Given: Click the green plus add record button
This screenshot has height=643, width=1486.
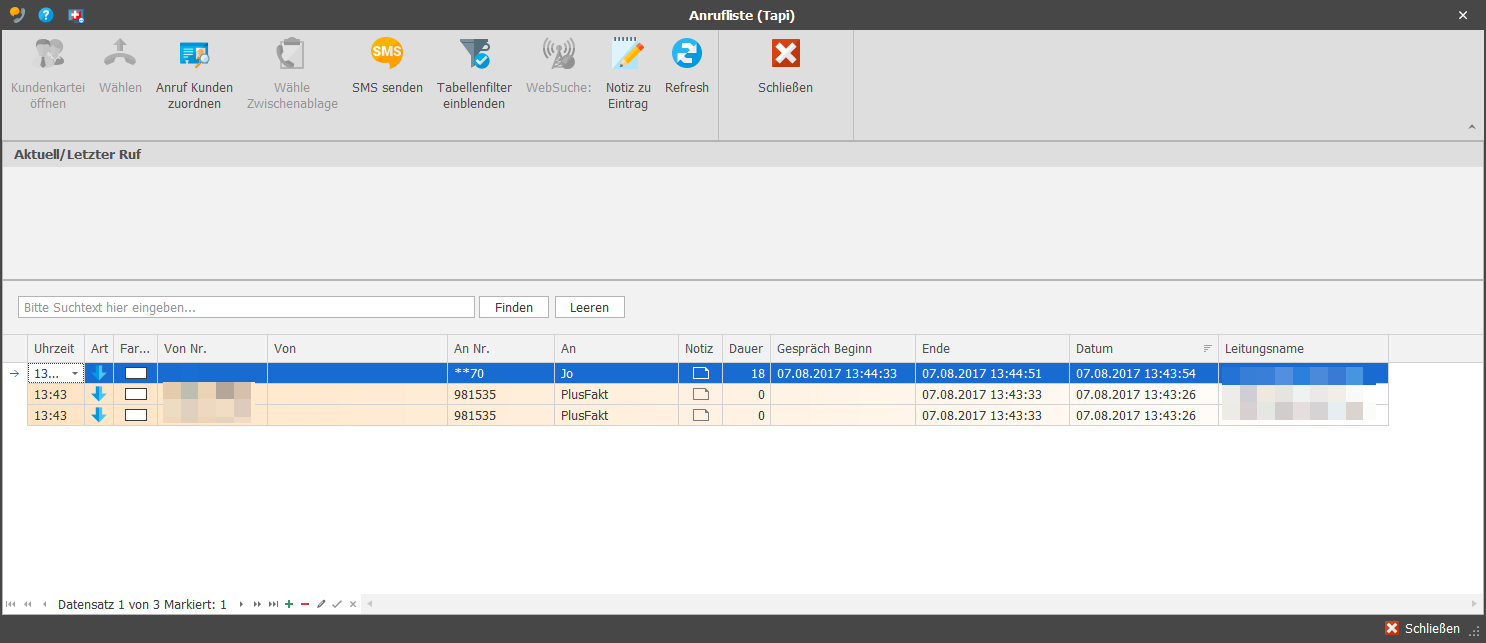Looking at the screenshot, I should click(x=289, y=604).
